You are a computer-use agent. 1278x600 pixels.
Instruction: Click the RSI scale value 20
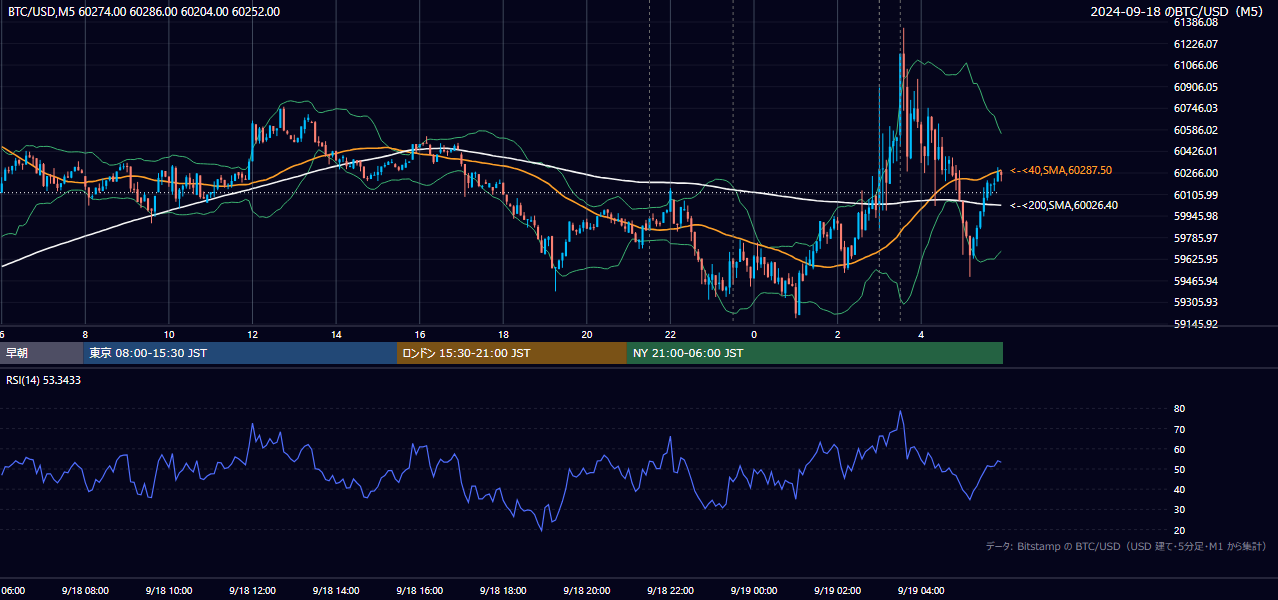[1179, 530]
